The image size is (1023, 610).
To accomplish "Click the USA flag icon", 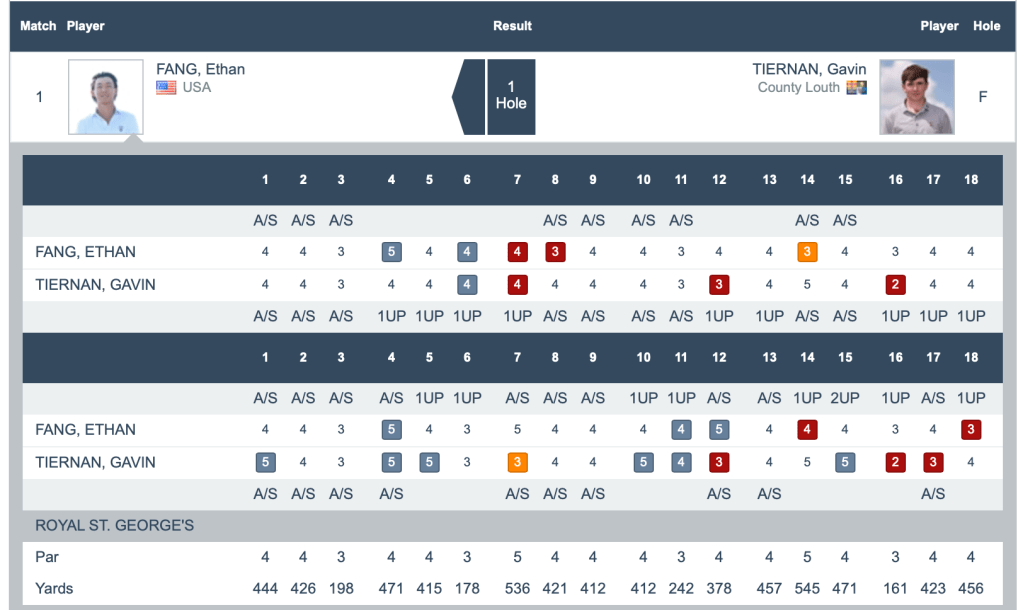I will click(166, 88).
